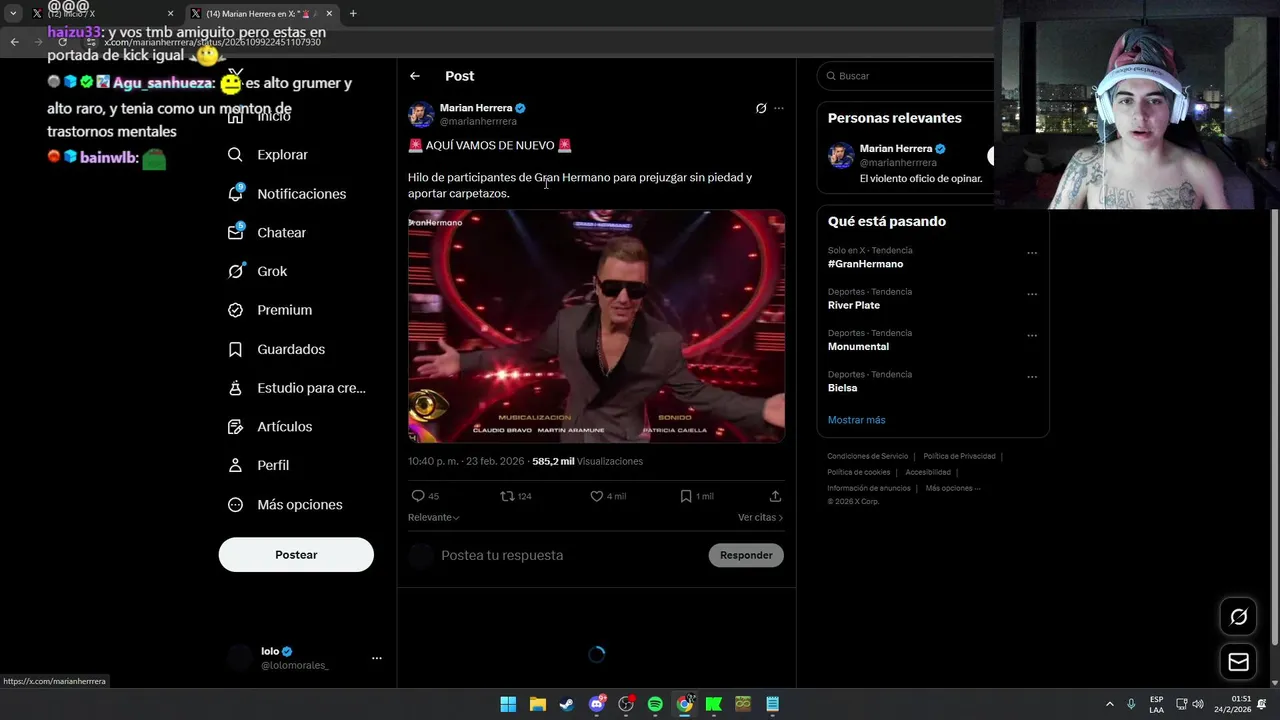Open floating Grok button bottom right

coord(1238,617)
